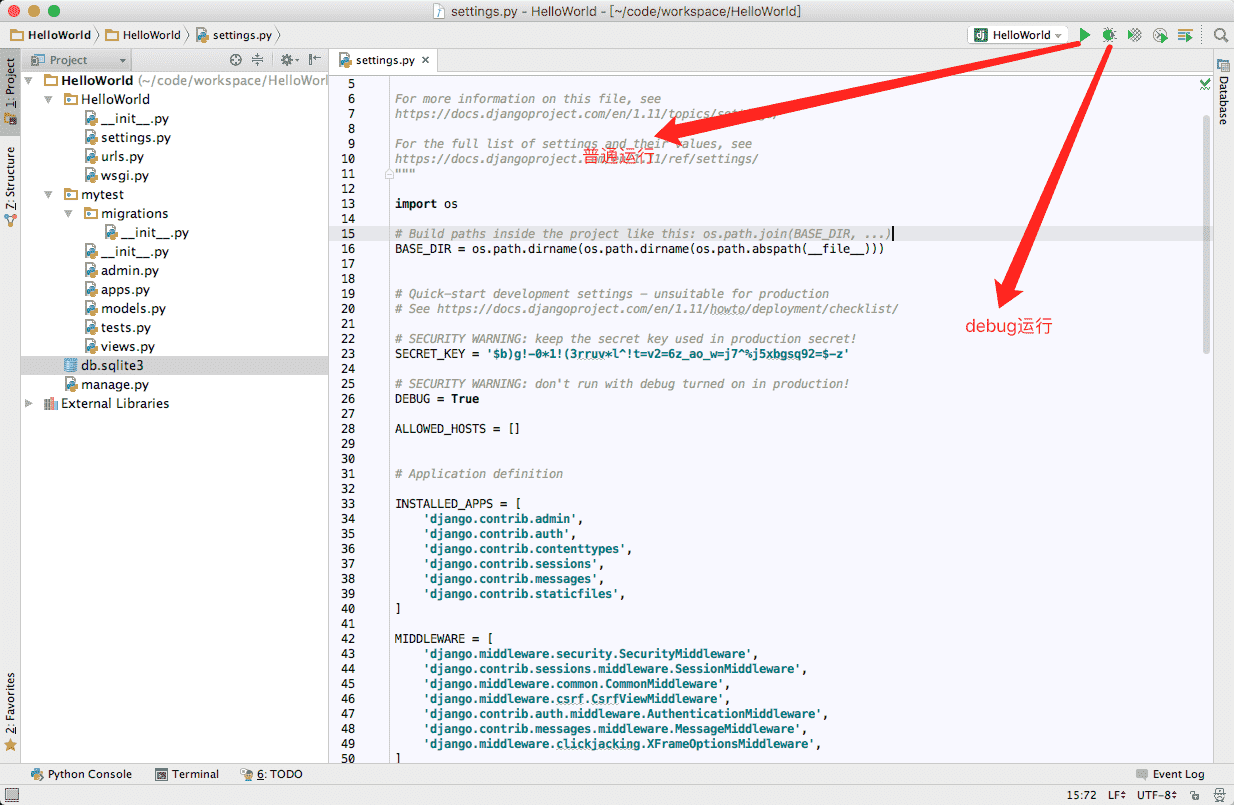Select apps.py in the project tree
Viewport: 1234px width, 805px height.
tap(125, 289)
